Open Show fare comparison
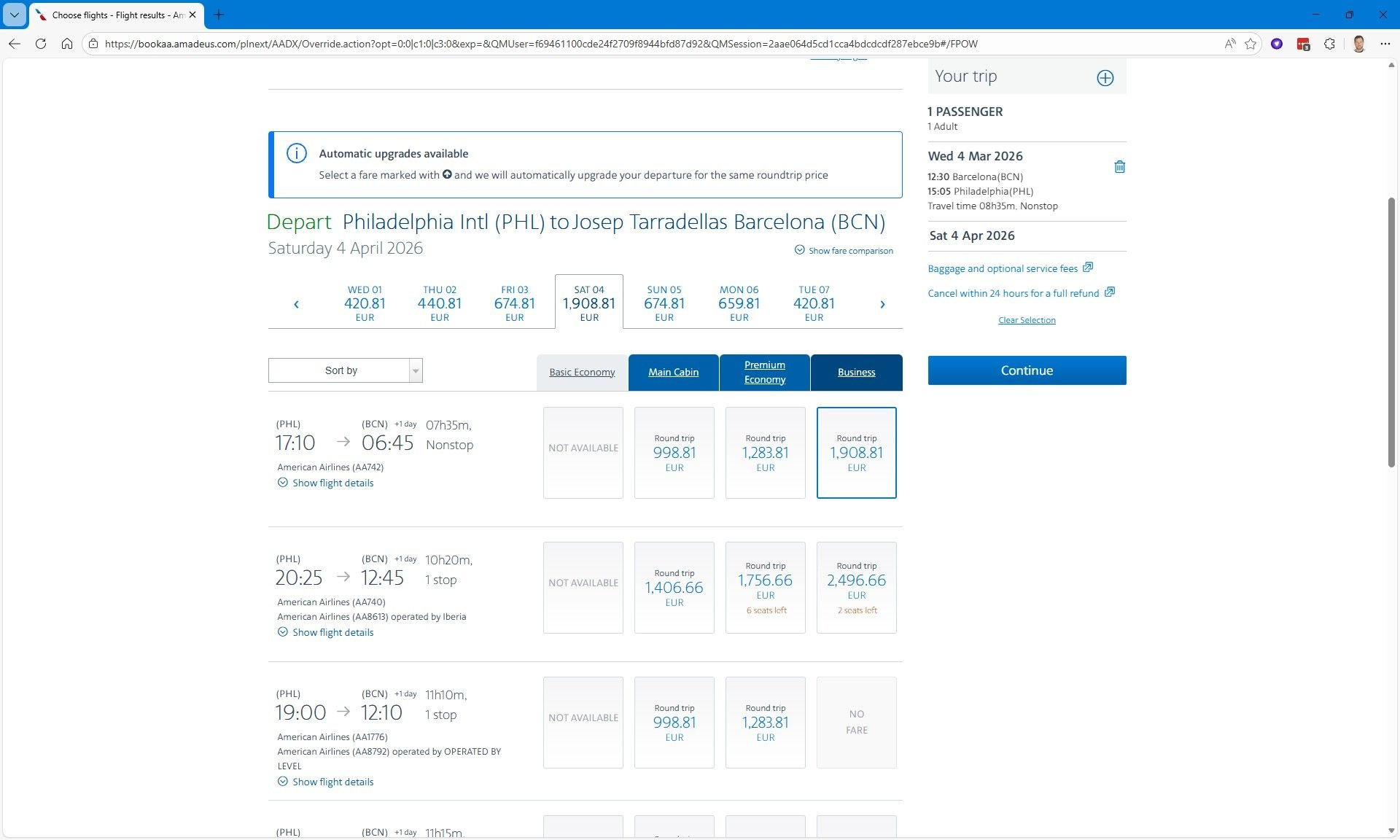This screenshot has height=840, width=1400. (x=844, y=250)
